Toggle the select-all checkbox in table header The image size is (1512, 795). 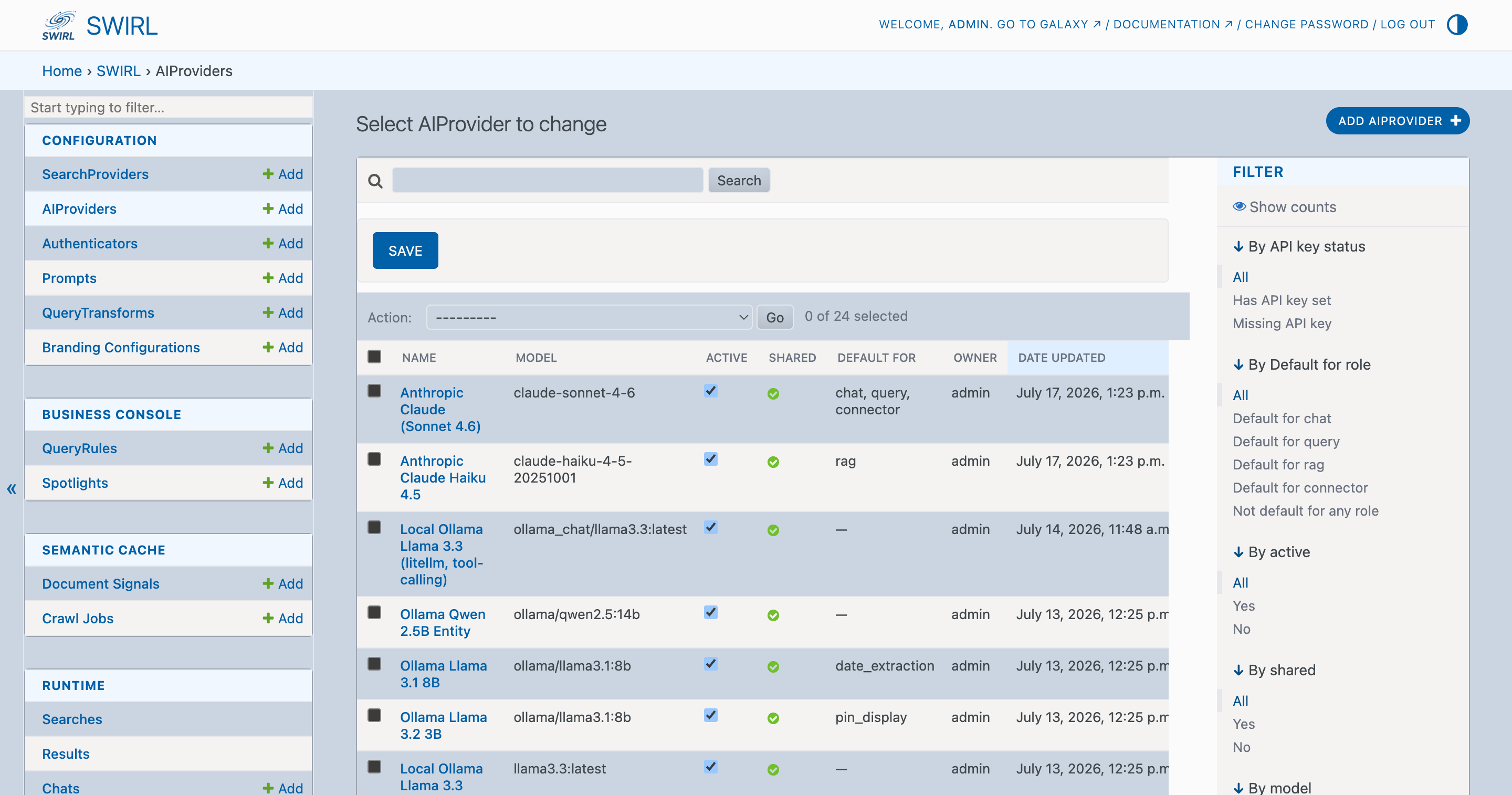pyautogui.click(x=374, y=357)
